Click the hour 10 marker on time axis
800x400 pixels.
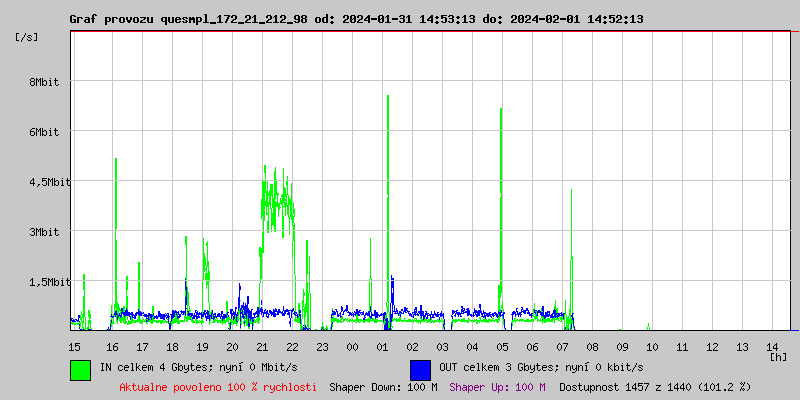click(651, 346)
